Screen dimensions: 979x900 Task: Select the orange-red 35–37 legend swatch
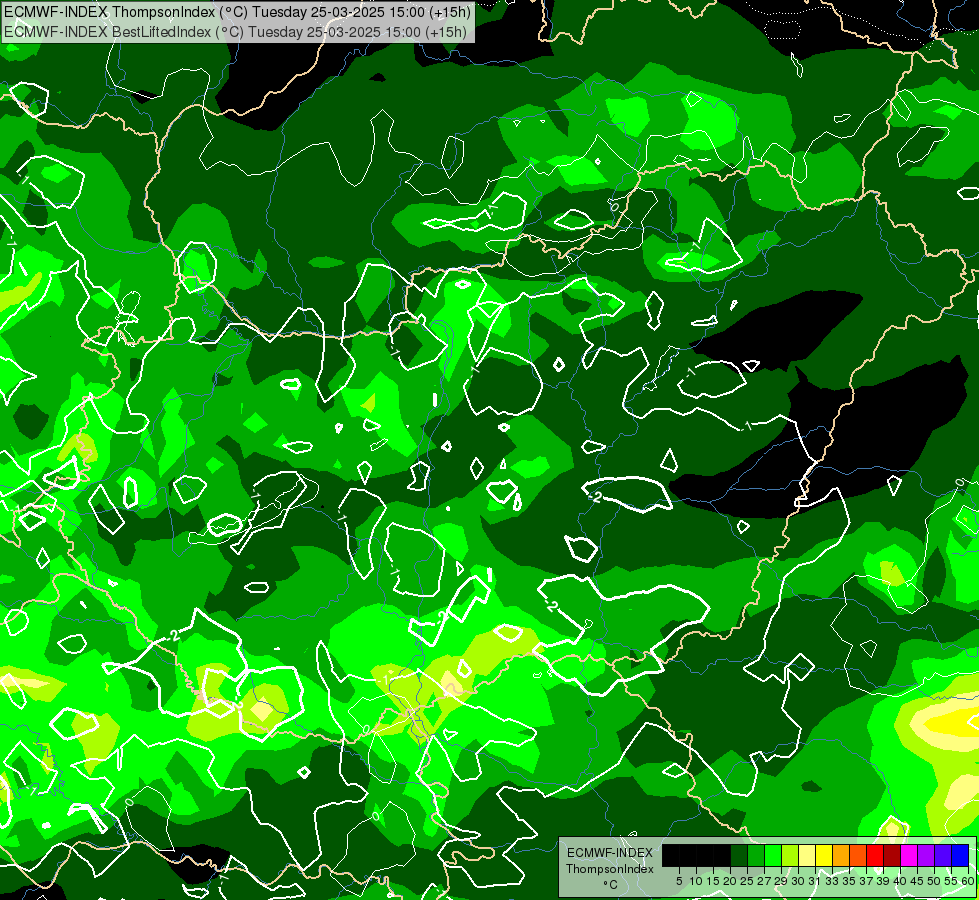[x=858, y=855]
